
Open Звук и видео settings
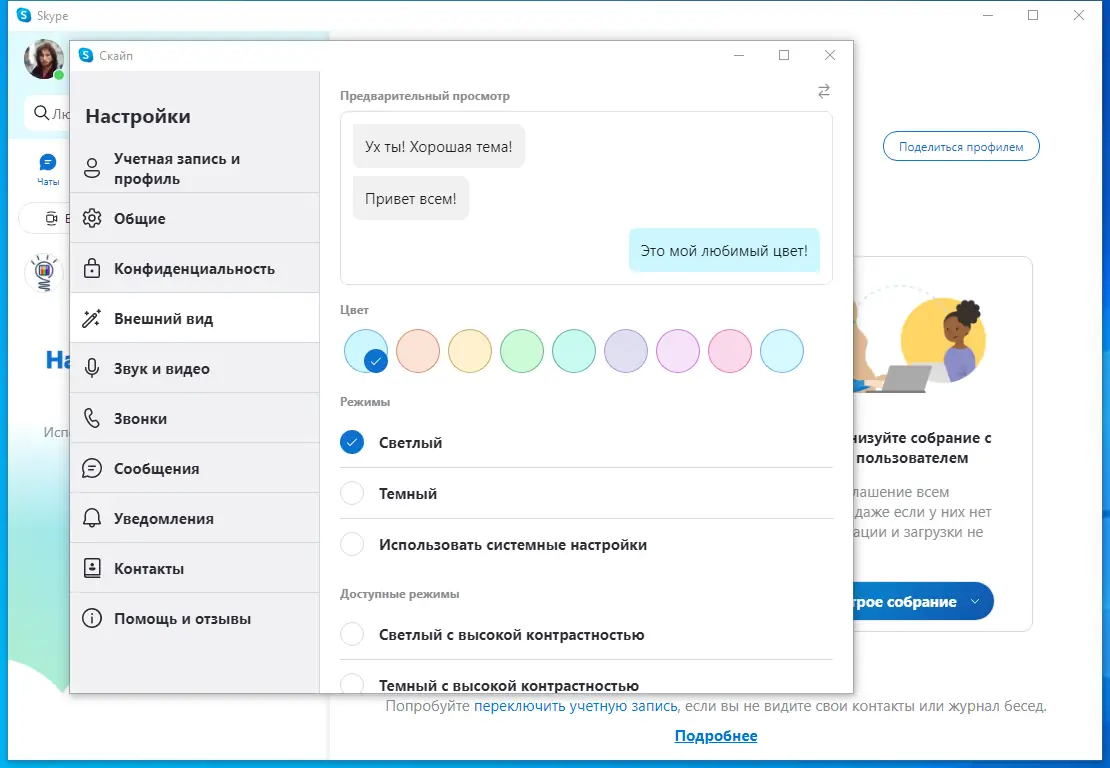195,369
